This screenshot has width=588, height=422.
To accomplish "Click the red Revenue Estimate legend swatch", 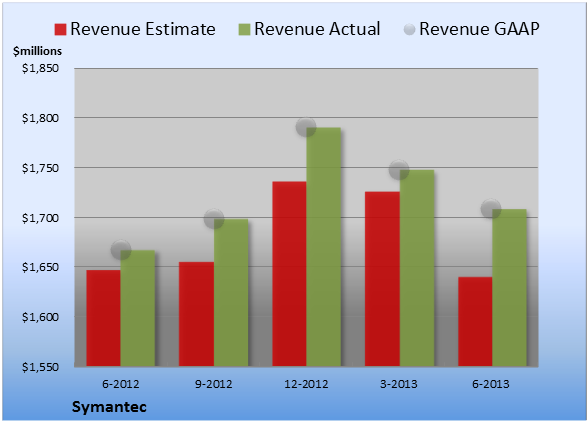I will pos(60,29).
